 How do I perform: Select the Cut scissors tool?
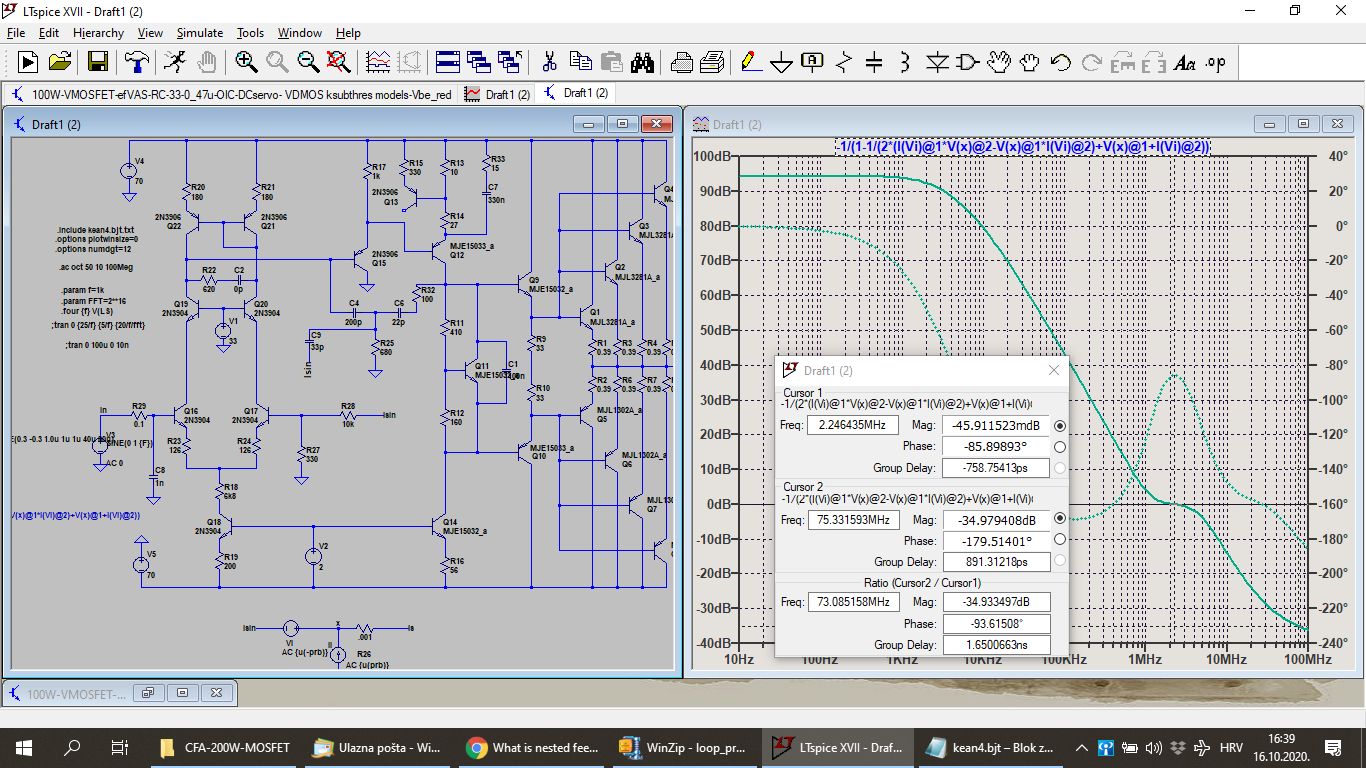pyautogui.click(x=549, y=62)
